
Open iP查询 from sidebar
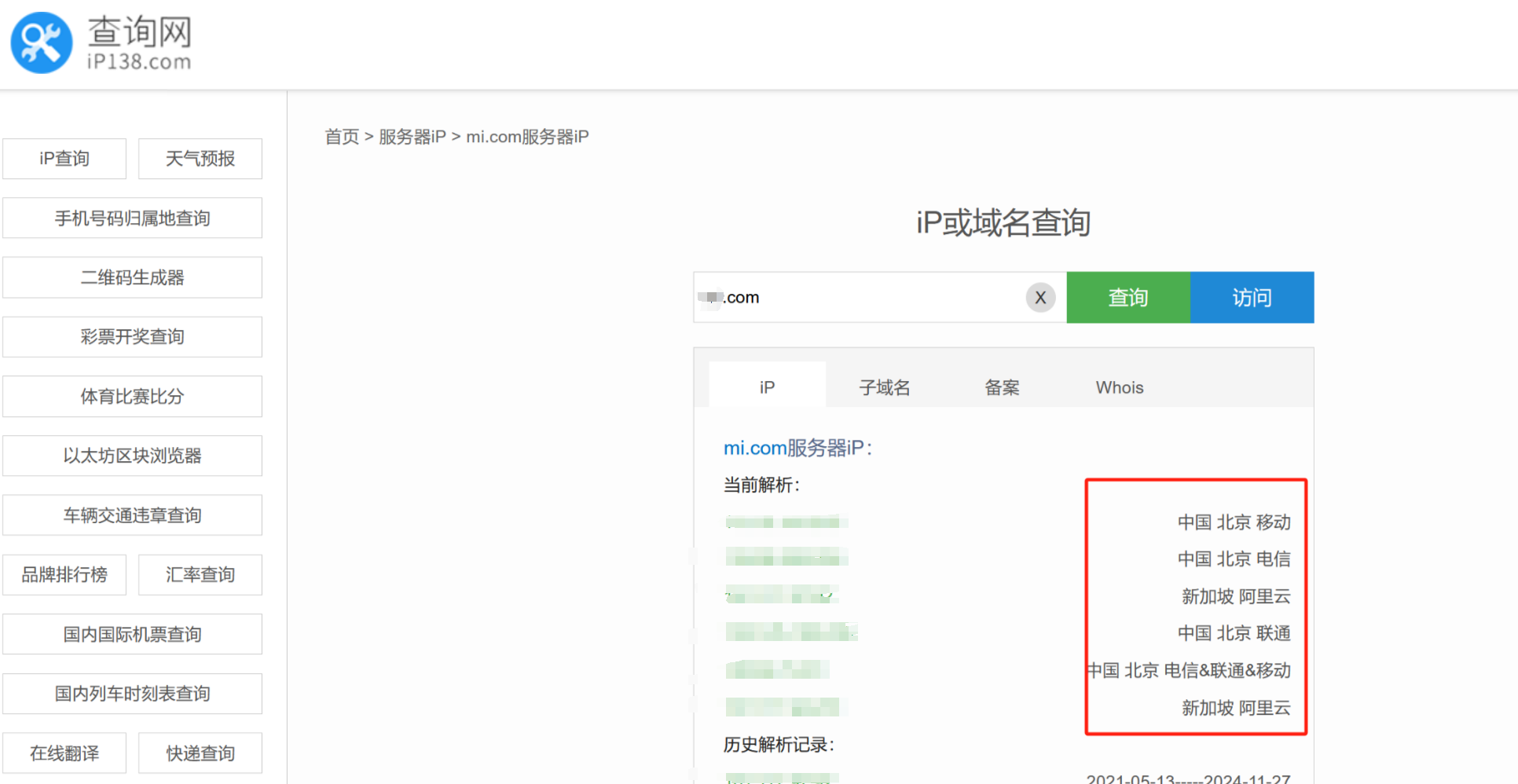click(64, 159)
